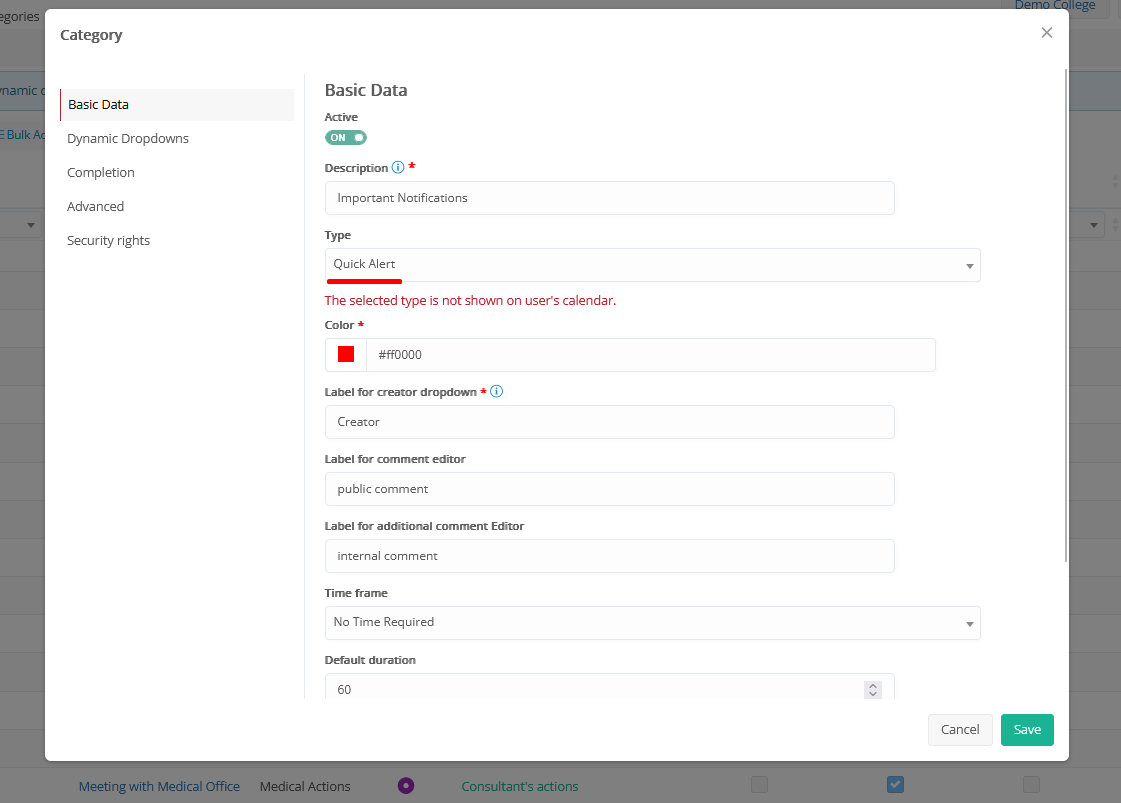
Task: Click the Meeting with Medical Office link
Action: (x=159, y=787)
